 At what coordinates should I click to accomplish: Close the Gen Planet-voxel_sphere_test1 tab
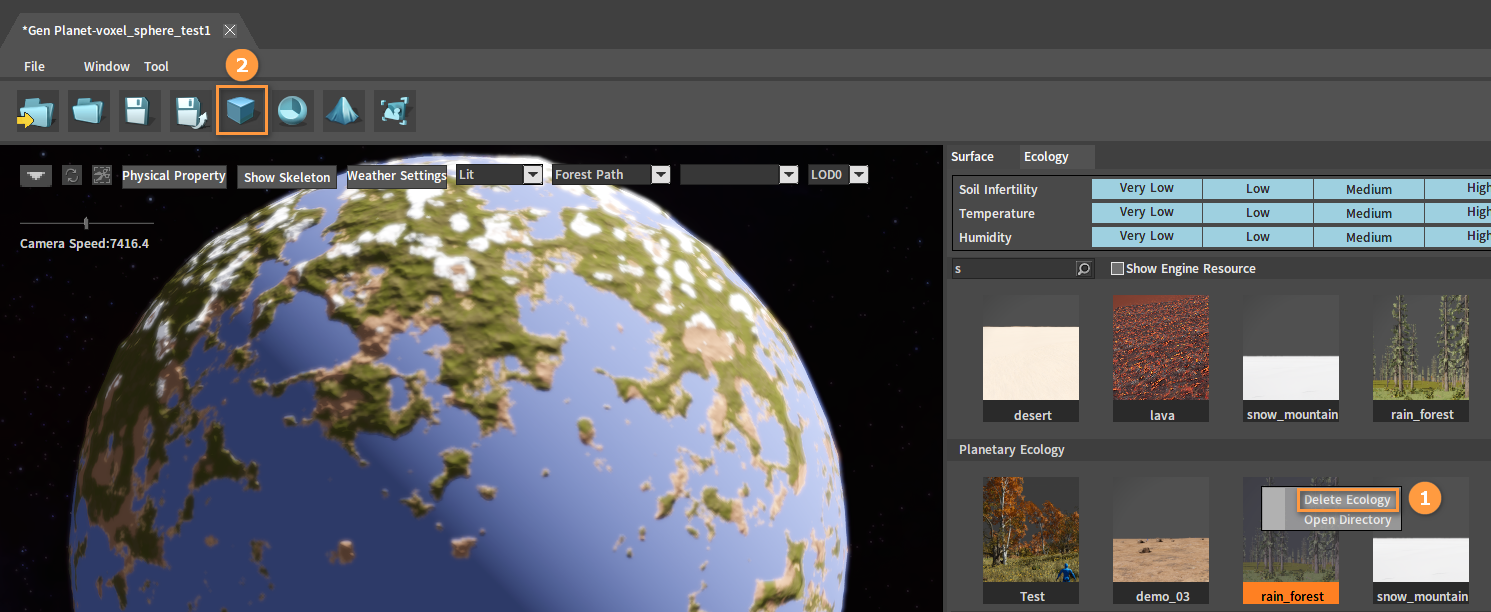click(229, 30)
